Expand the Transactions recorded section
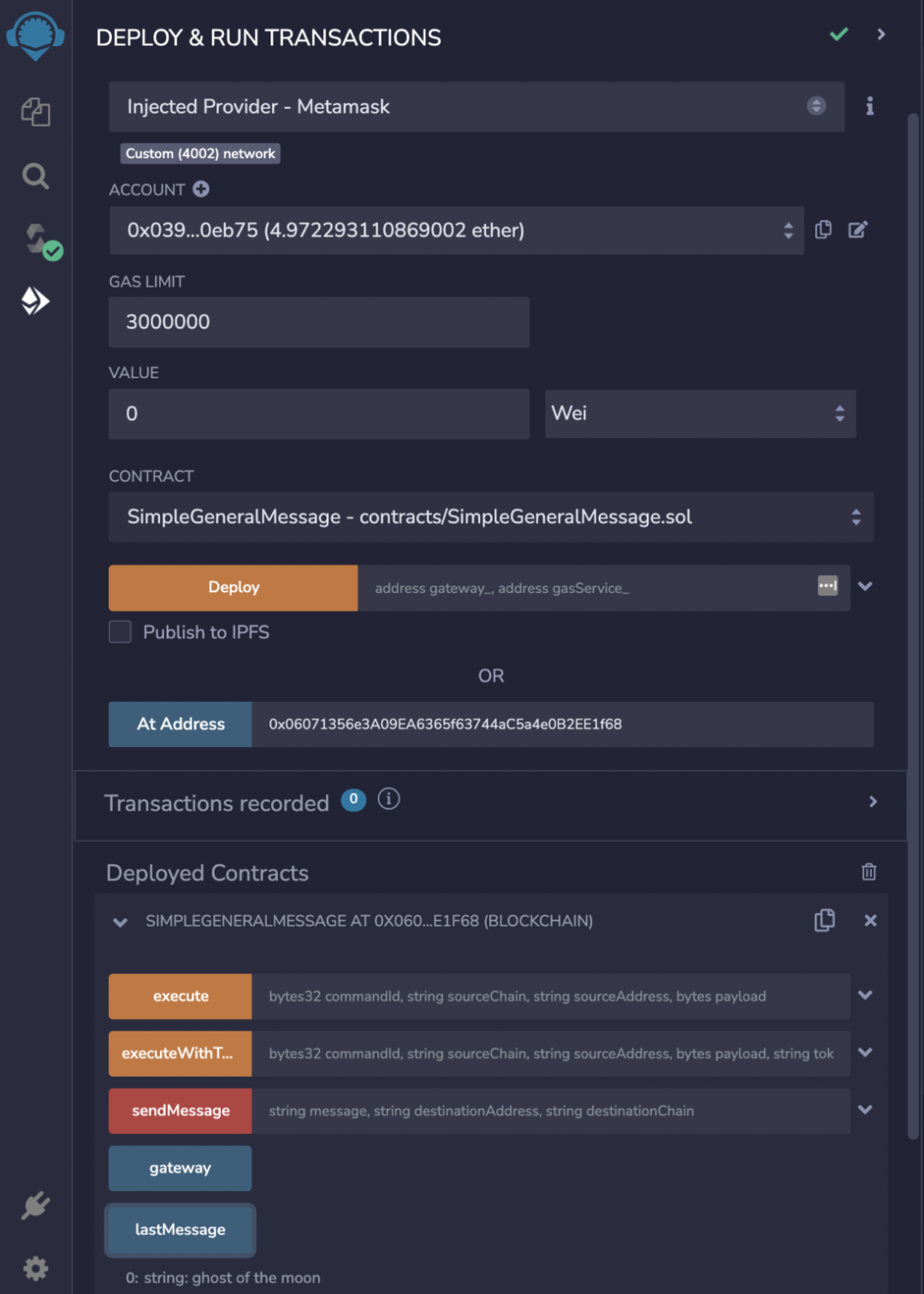924x1294 pixels. [x=873, y=802]
